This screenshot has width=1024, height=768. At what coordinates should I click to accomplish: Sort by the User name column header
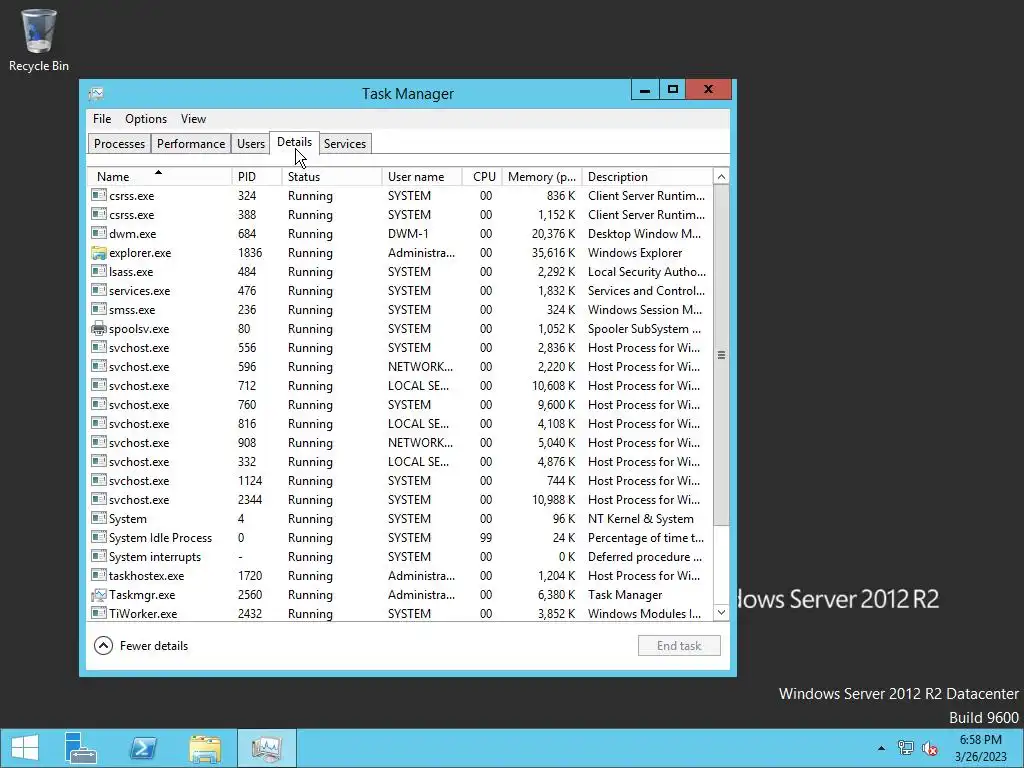(x=422, y=176)
